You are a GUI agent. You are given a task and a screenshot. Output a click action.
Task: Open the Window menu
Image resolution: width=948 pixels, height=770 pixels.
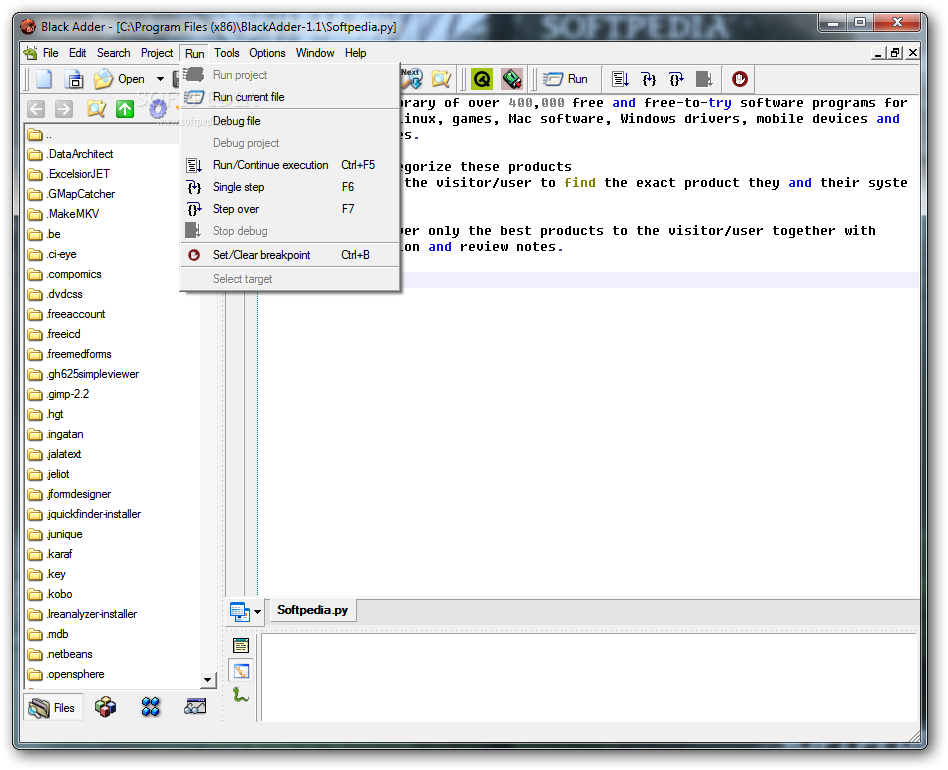click(315, 53)
